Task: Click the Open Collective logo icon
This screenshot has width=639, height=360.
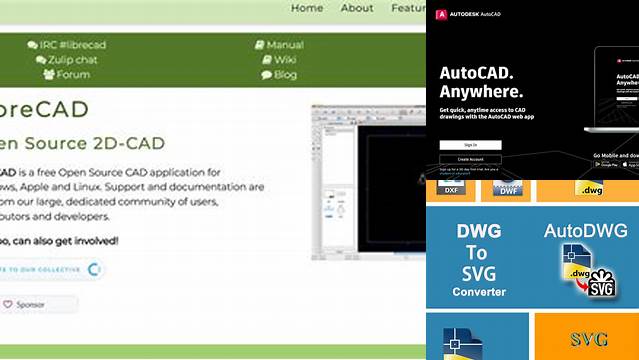Action: click(x=94, y=269)
